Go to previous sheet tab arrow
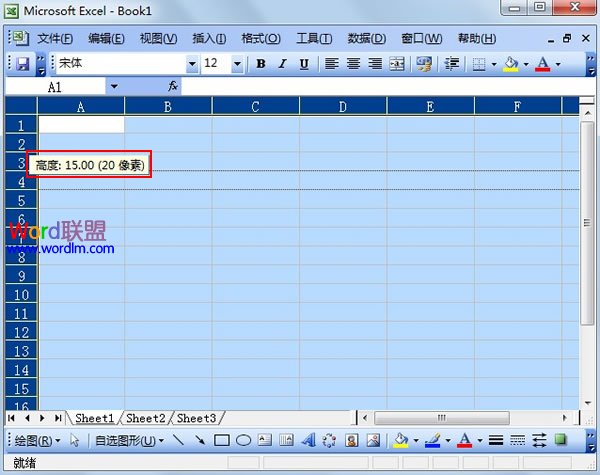The width and height of the screenshot is (600, 475). pyautogui.click(x=27, y=418)
